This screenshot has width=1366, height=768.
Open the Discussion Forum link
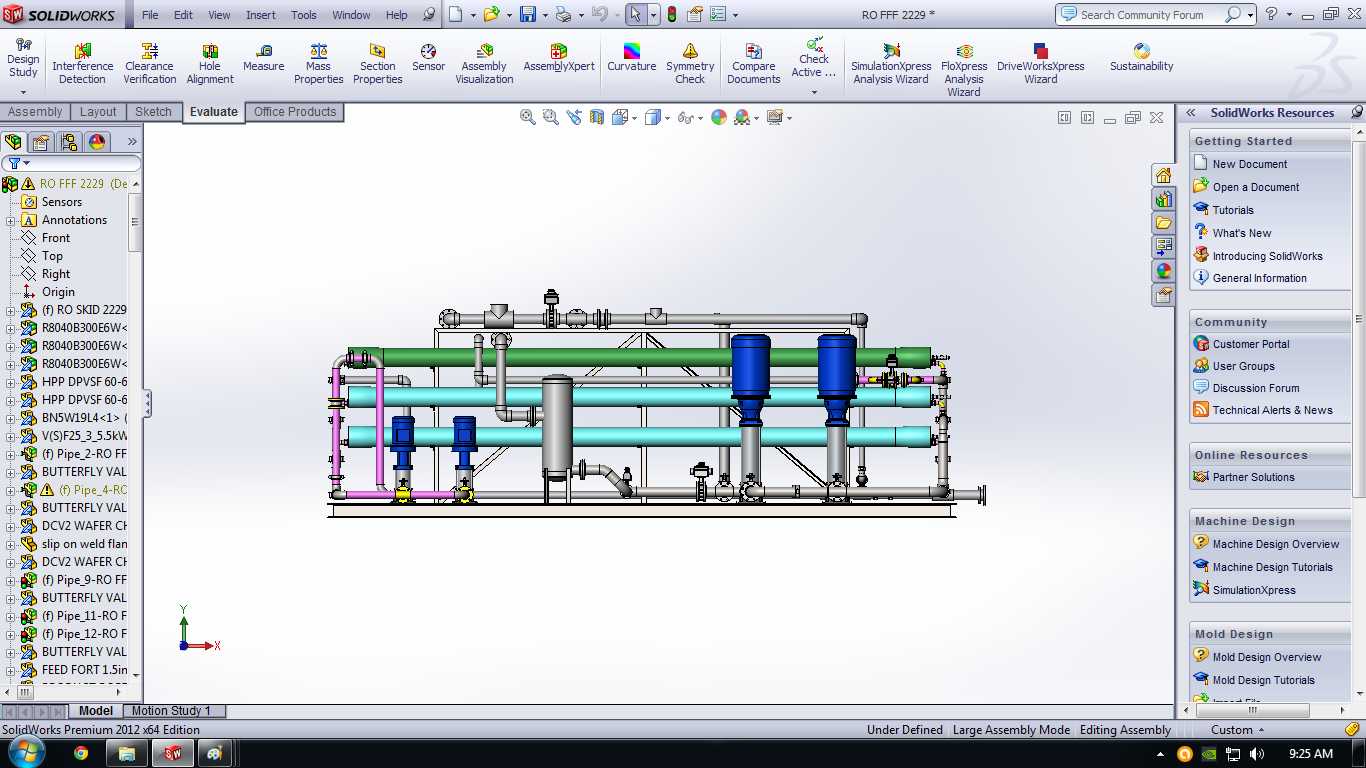click(x=1256, y=388)
